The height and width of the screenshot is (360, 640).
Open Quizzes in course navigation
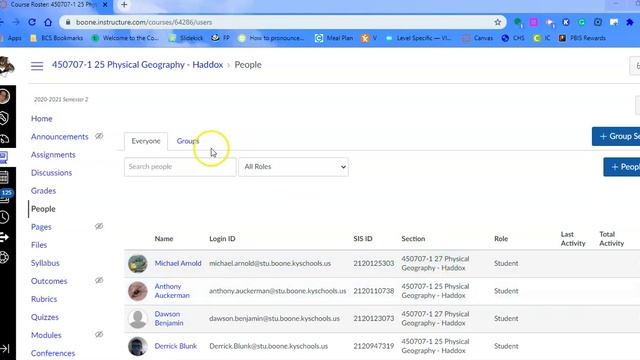45,317
